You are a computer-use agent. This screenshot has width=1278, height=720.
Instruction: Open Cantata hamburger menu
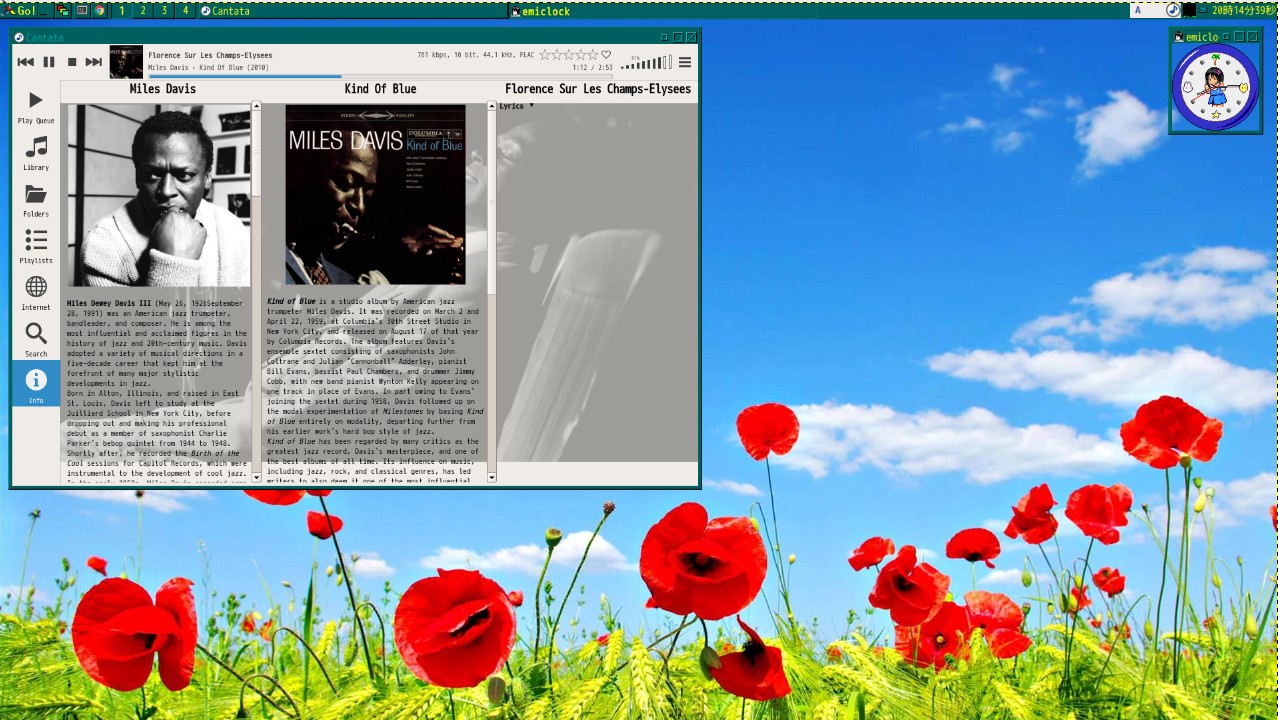click(685, 62)
